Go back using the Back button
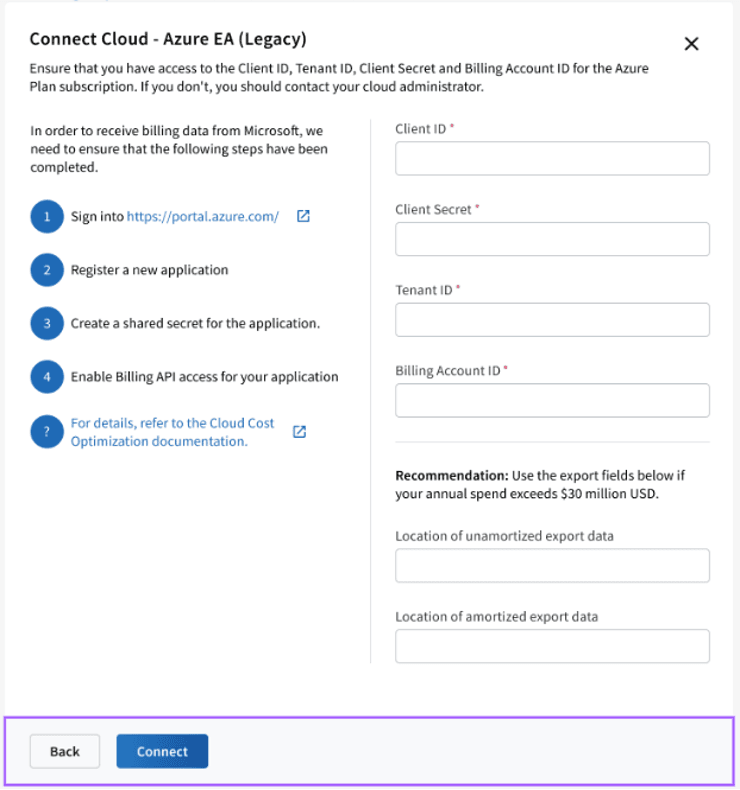Screen dimensions: 740x790 click(x=65, y=751)
